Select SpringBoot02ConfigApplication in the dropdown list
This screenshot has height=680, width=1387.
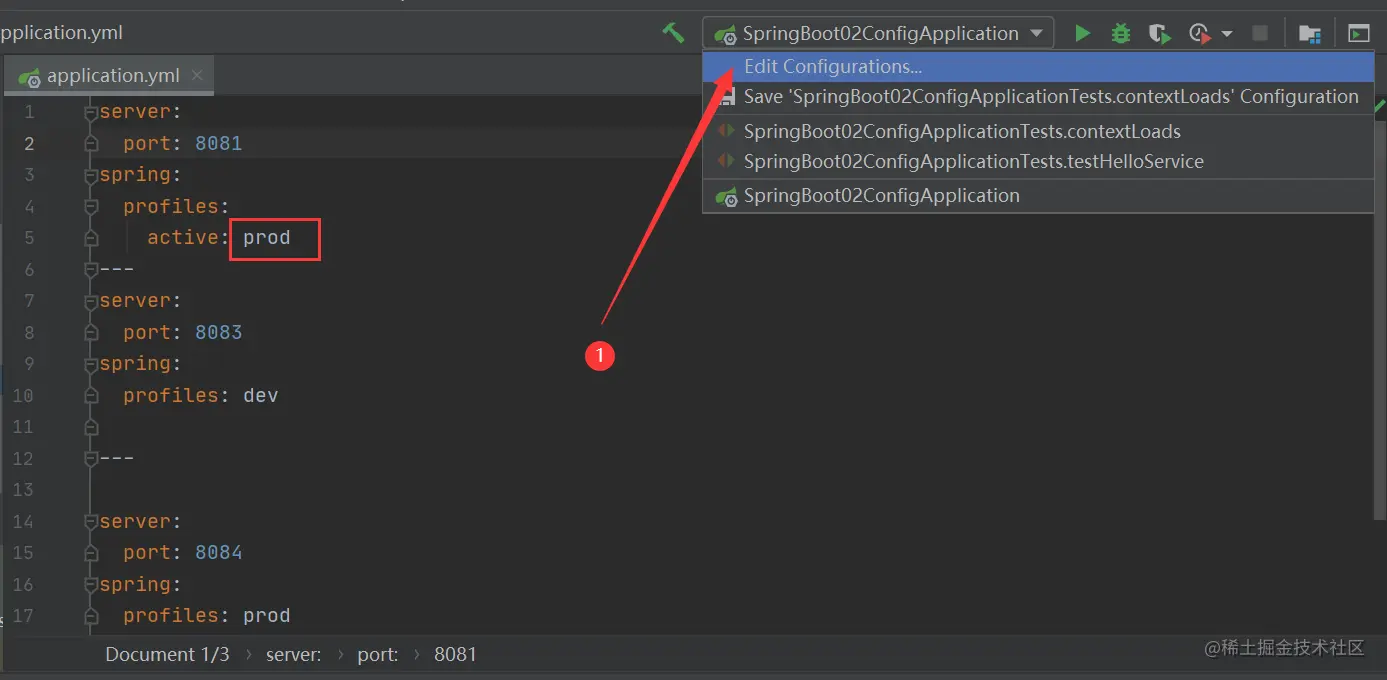1038,196
